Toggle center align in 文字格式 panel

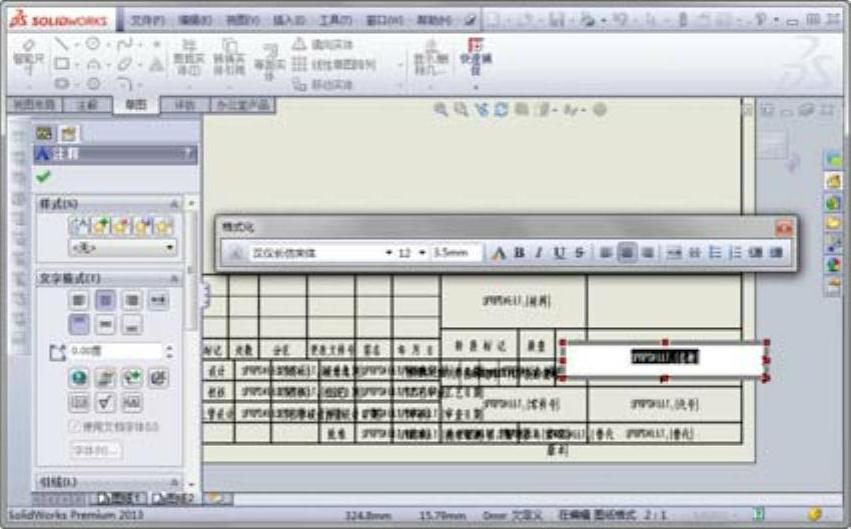point(105,300)
